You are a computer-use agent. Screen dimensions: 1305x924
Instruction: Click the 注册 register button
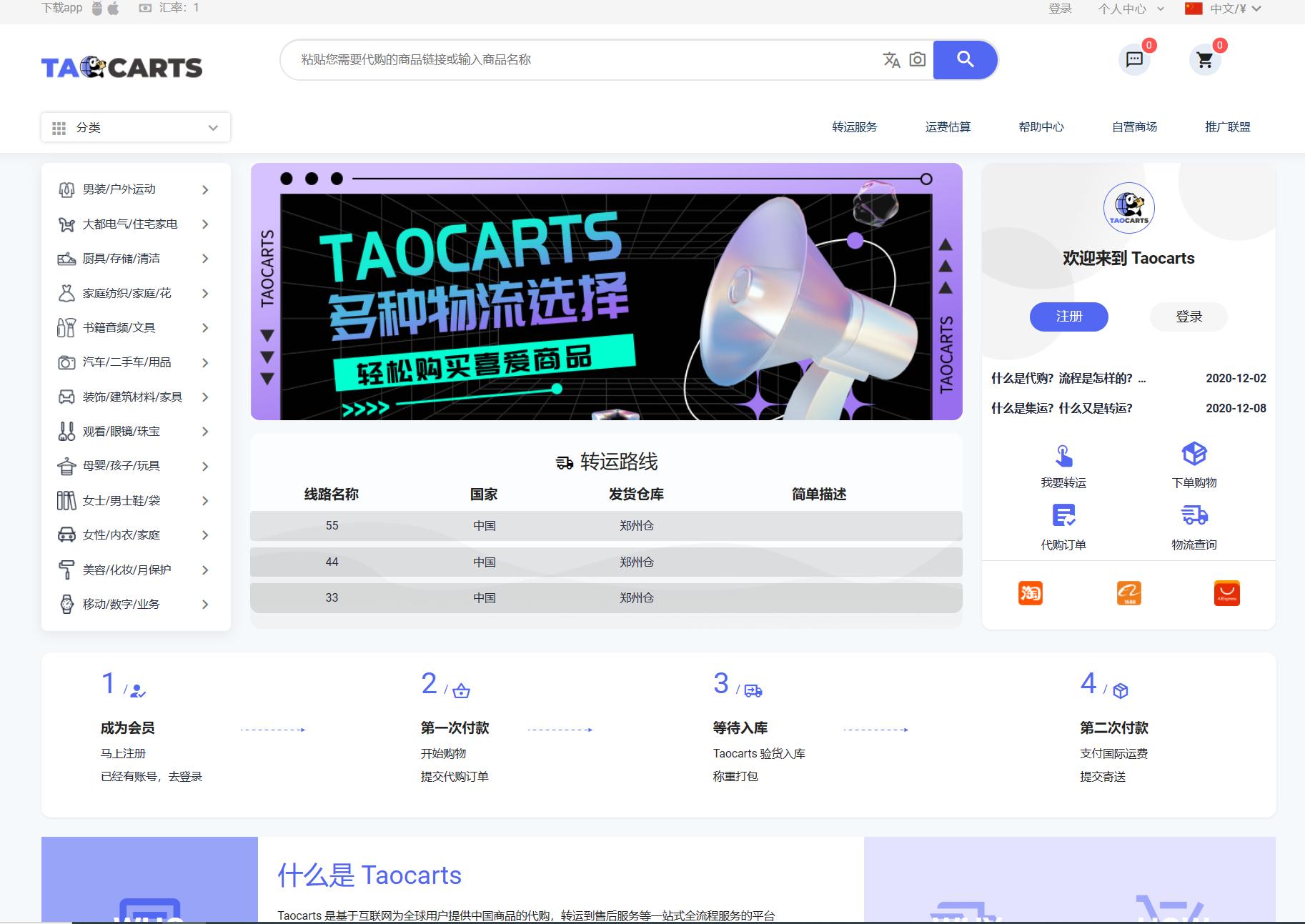click(x=1068, y=317)
